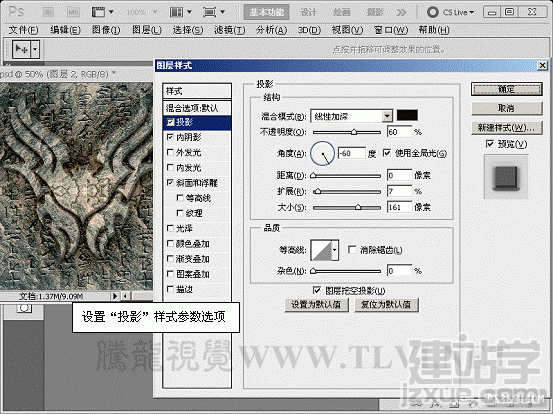Image resolution: width=553 pixels, height=414 pixels.
Task: Open the 滤镜(T) menu
Action: [x=229, y=30]
